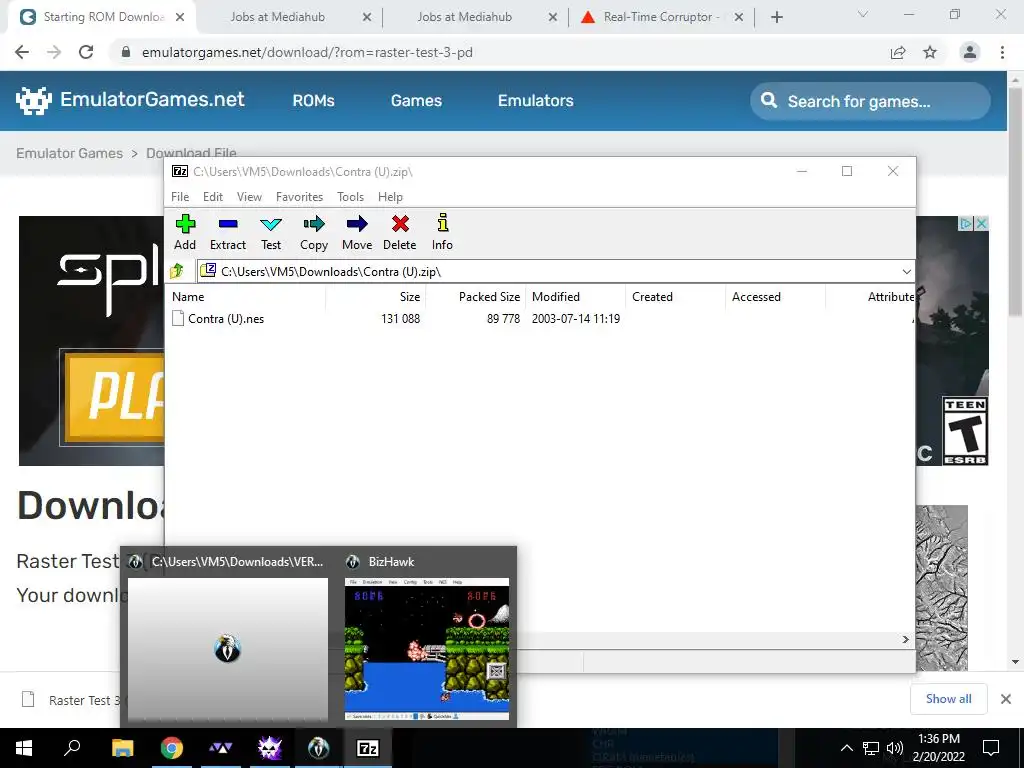Viewport: 1024px width, 768px height.
Task: Click the AdChoices triangle icon on the ad
Action: [966, 223]
